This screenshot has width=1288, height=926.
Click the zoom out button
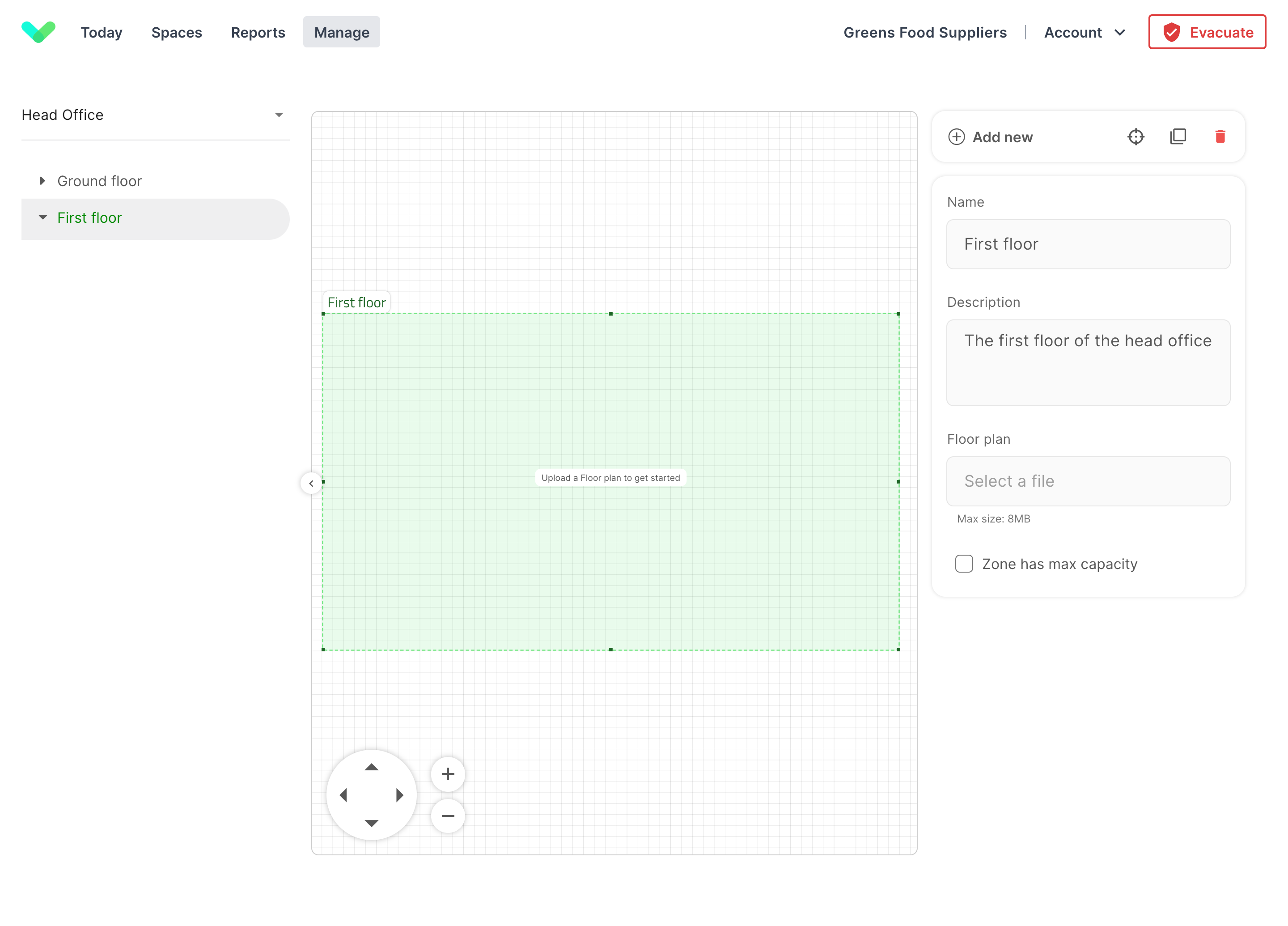pyautogui.click(x=448, y=816)
